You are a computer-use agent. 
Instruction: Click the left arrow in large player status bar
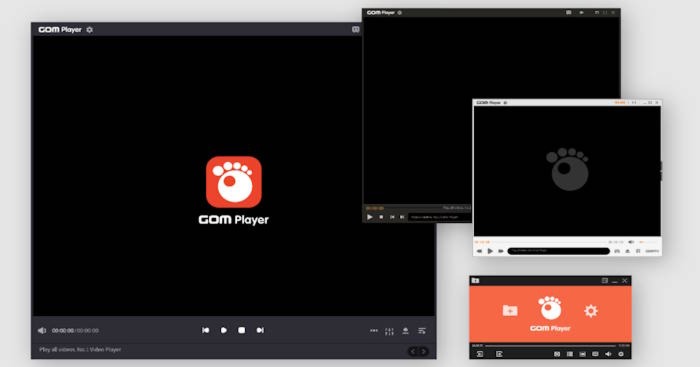[x=413, y=351]
